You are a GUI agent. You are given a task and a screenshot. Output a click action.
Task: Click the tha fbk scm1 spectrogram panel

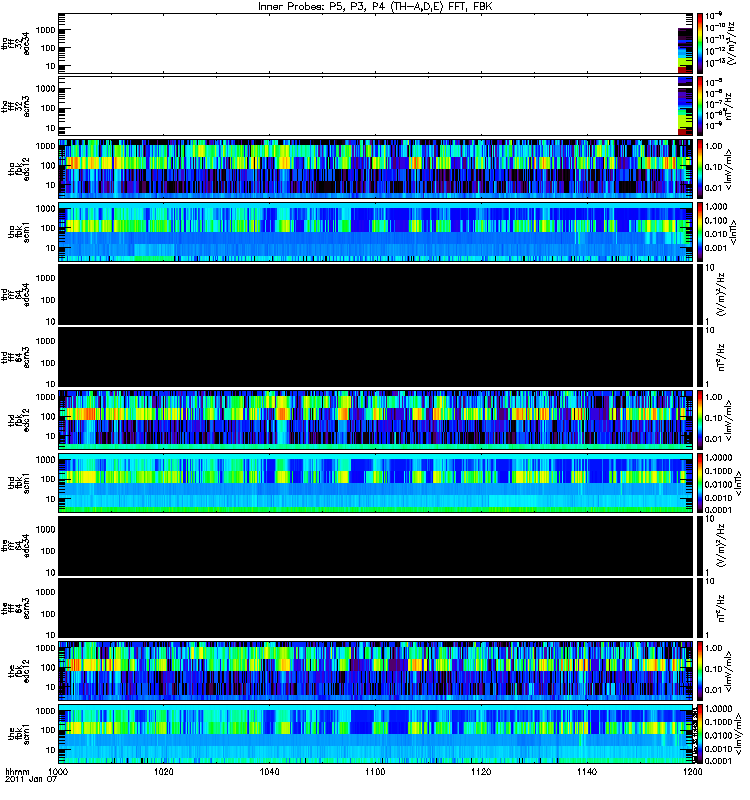[376, 232]
